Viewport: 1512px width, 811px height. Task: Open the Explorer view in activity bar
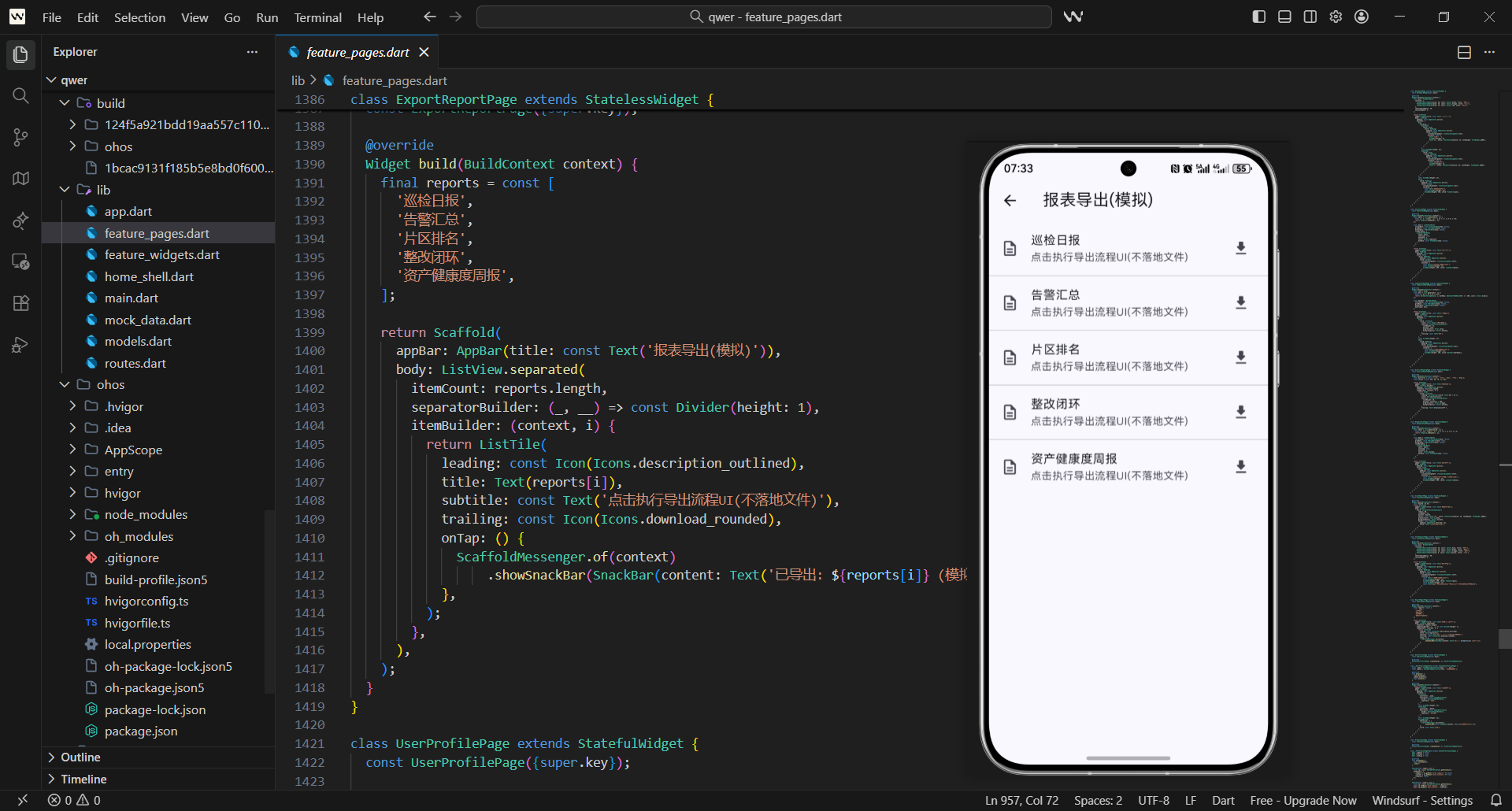coord(20,54)
